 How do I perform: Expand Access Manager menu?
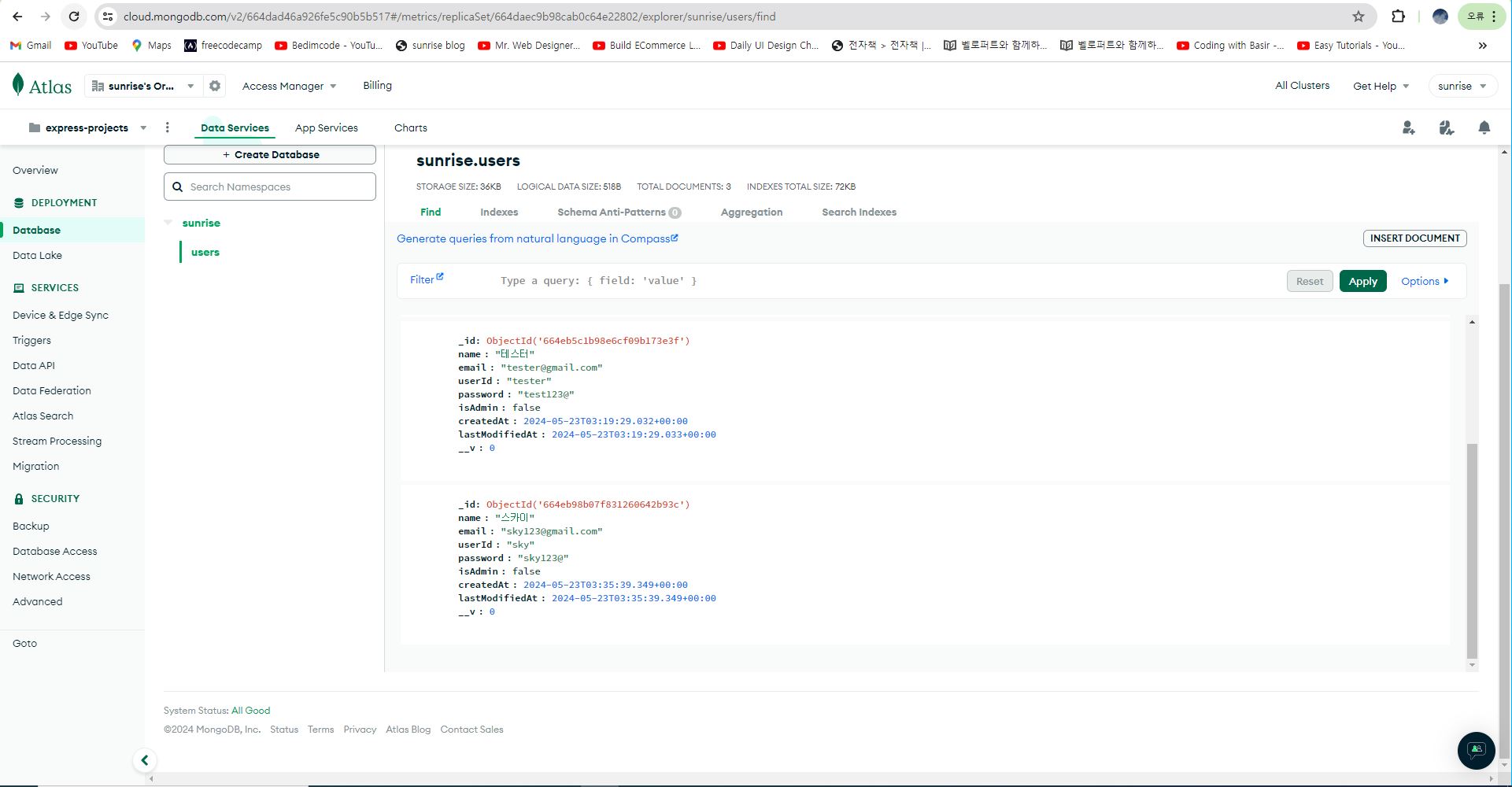pos(289,86)
